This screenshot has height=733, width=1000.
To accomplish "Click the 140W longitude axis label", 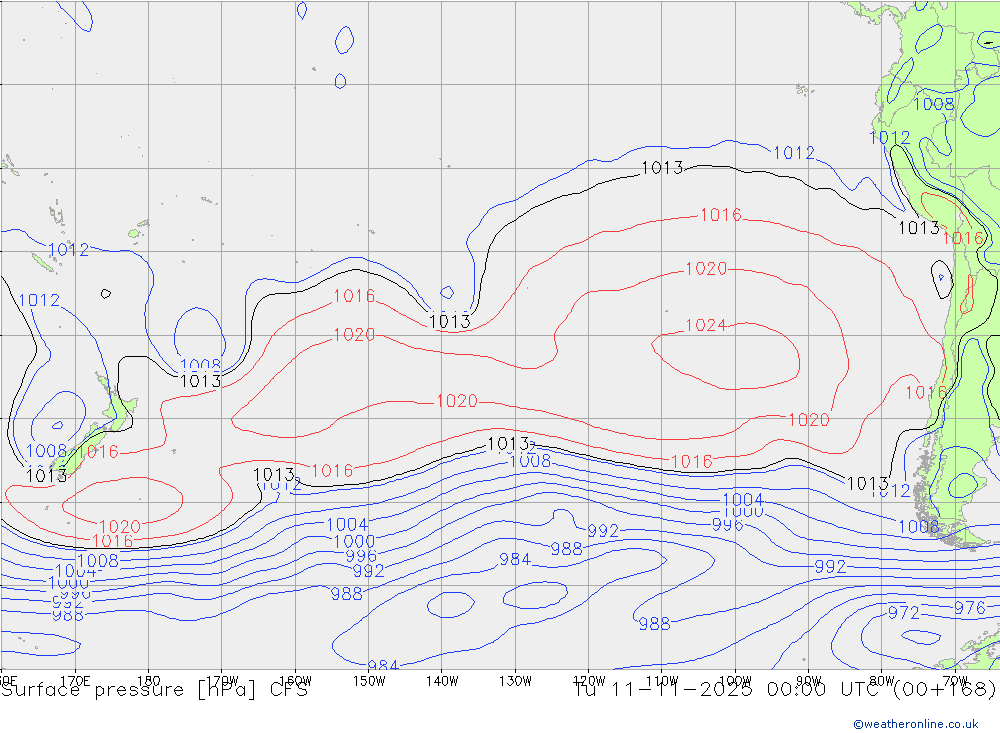I will point(442,681).
